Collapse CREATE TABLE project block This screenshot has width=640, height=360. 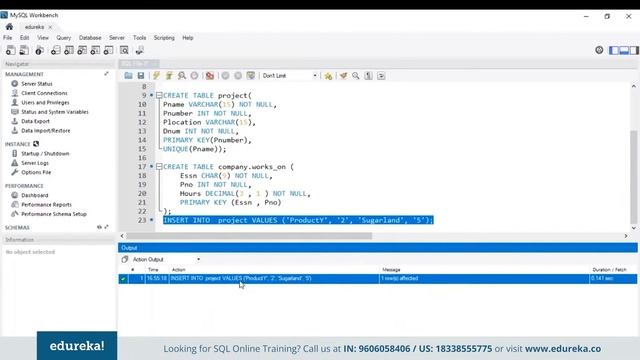pyautogui.click(x=159, y=95)
